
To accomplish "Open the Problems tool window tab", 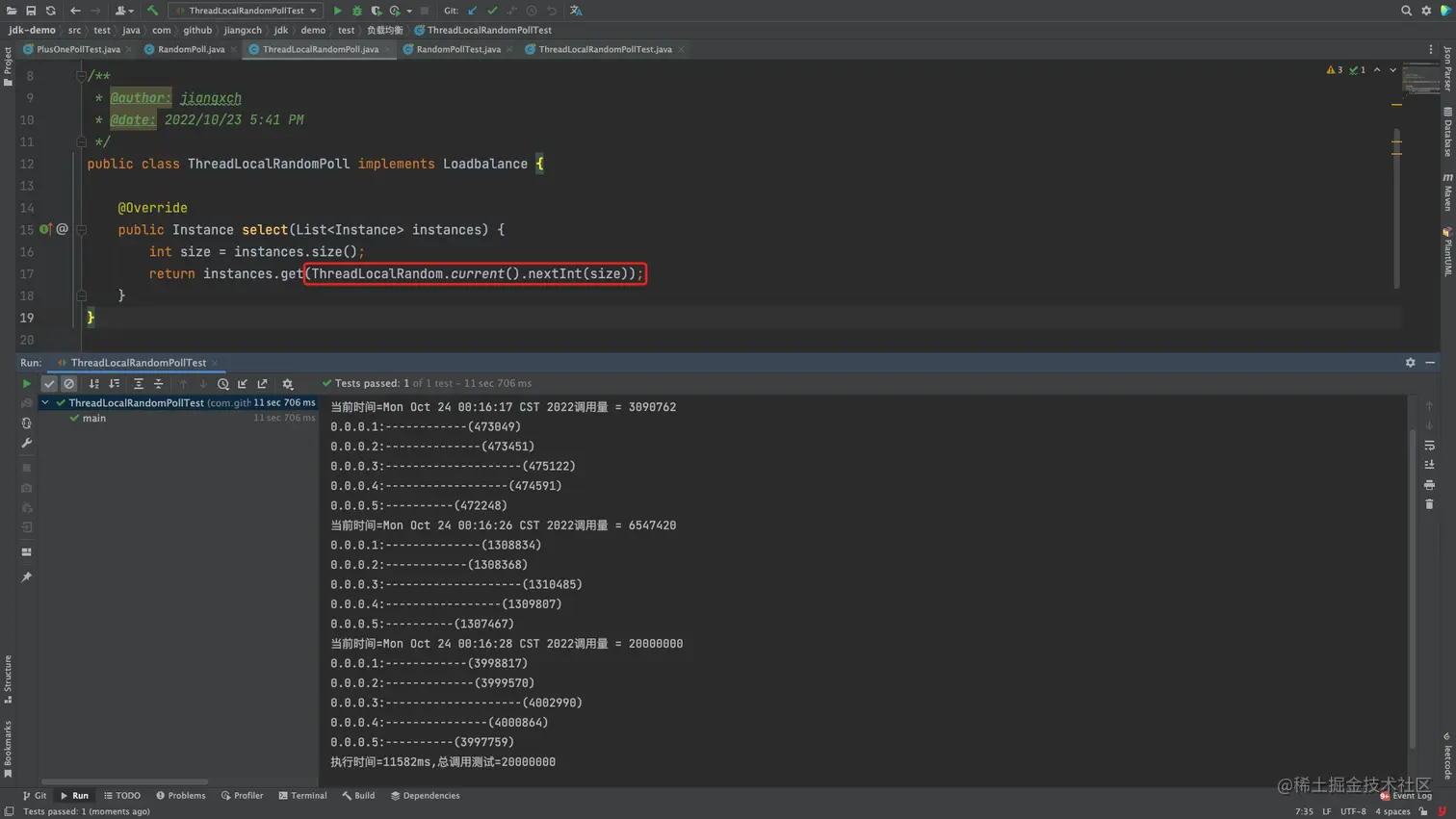I will coord(181,796).
